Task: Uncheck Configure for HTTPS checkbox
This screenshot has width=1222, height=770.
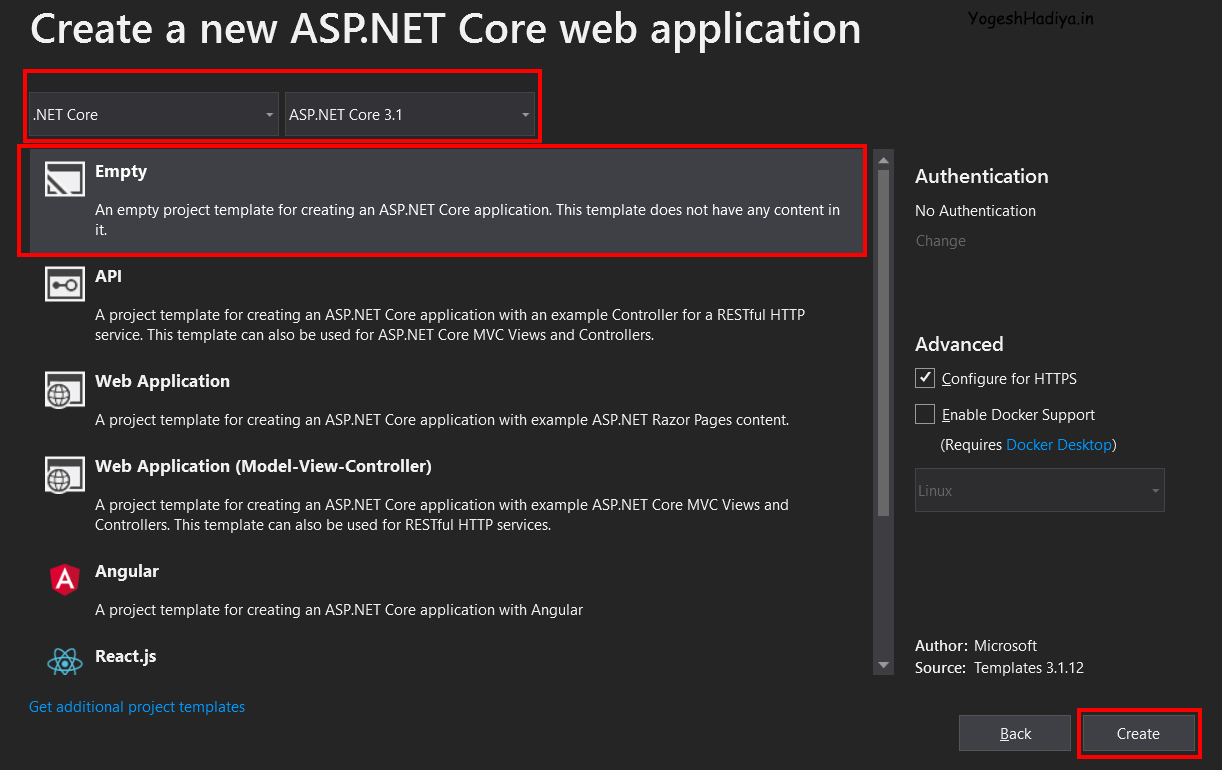Action: (925, 379)
